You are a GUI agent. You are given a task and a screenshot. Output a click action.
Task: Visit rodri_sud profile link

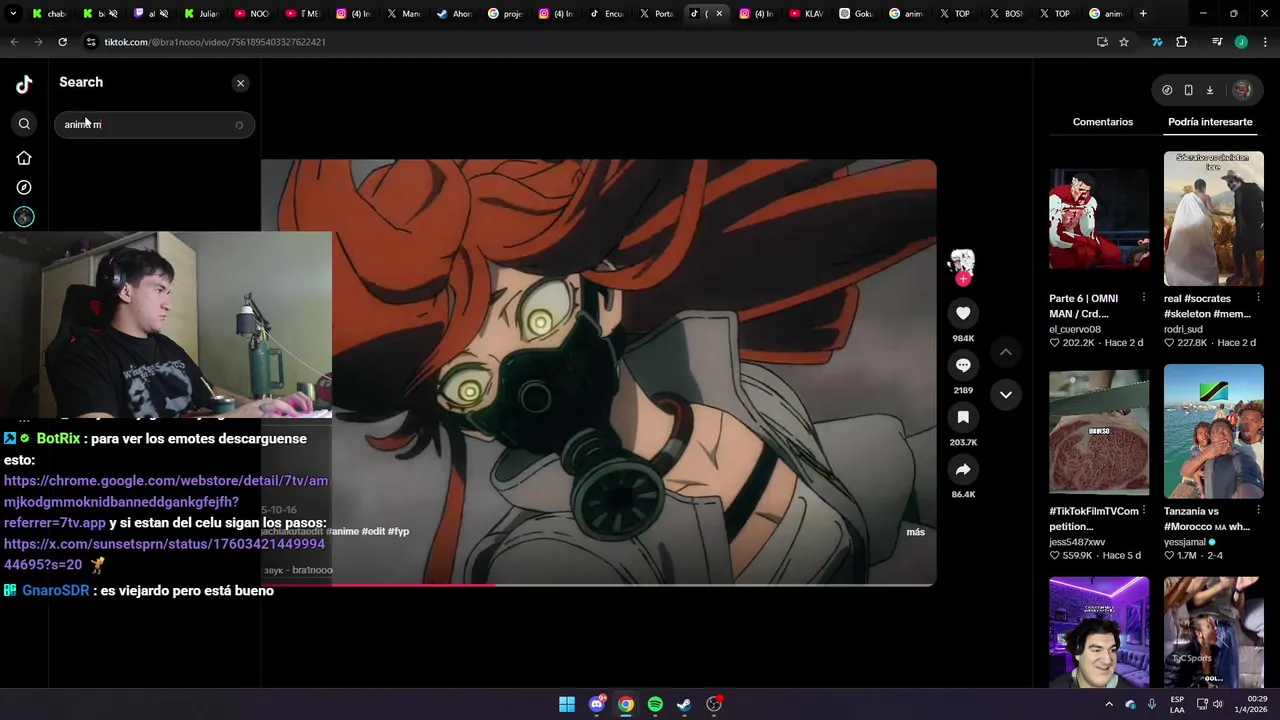[1183, 329]
